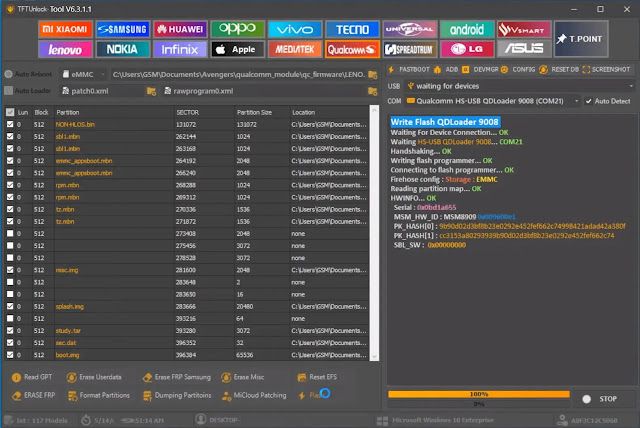Click the Format Partitions button
The width and height of the screenshot is (640, 428).
(x=99, y=395)
